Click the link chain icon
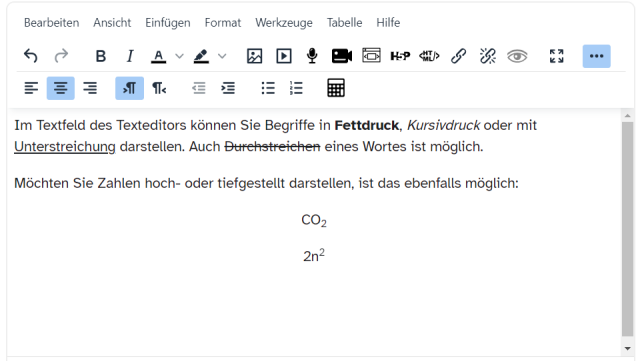The image size is (640, 361). tap(458, 56)
